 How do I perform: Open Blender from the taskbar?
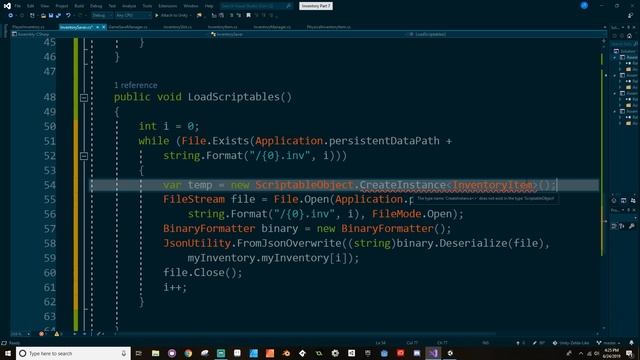286,353
